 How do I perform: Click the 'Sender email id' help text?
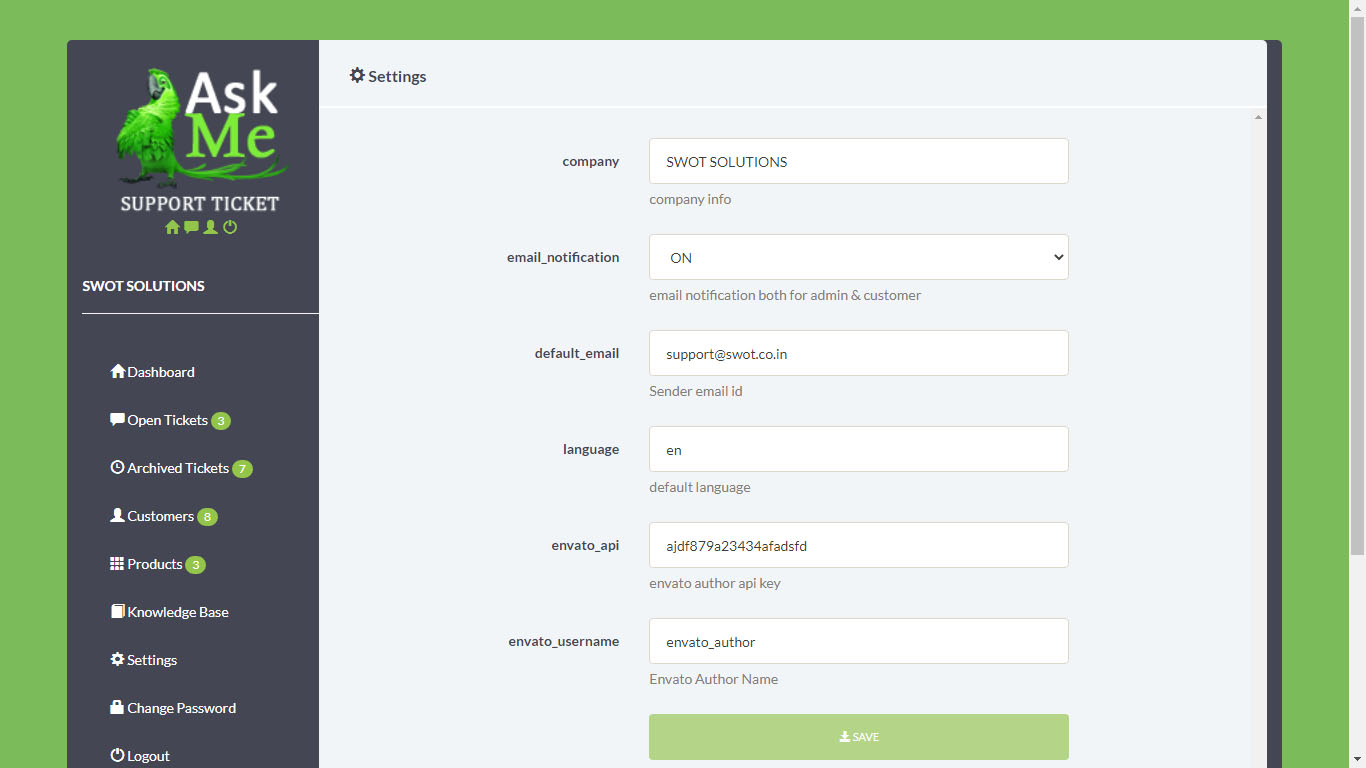pyautogui.click(x=696, y=391)
